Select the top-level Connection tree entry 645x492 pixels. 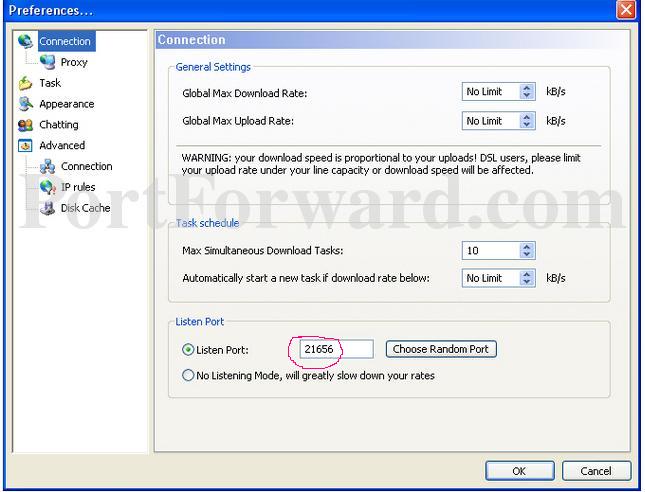coord(65,41)
